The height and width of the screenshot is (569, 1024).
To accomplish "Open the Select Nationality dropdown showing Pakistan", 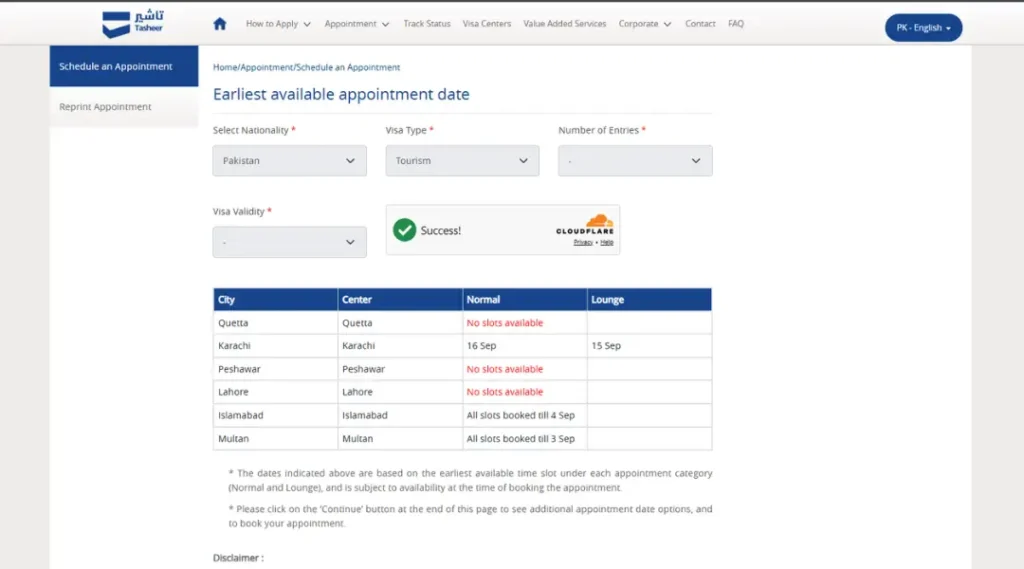I will tap(289, 161).
